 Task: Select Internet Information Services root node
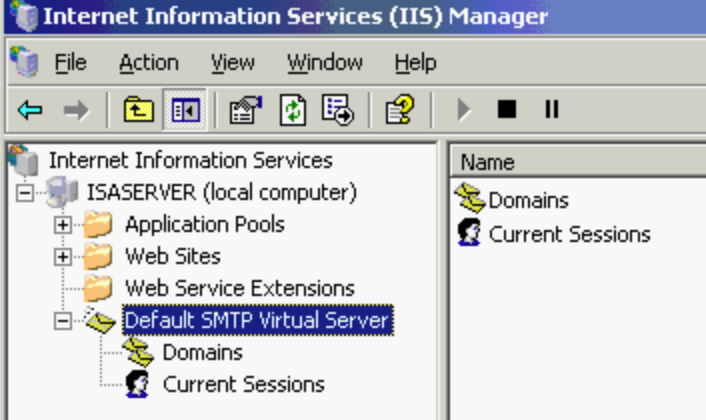190,161
